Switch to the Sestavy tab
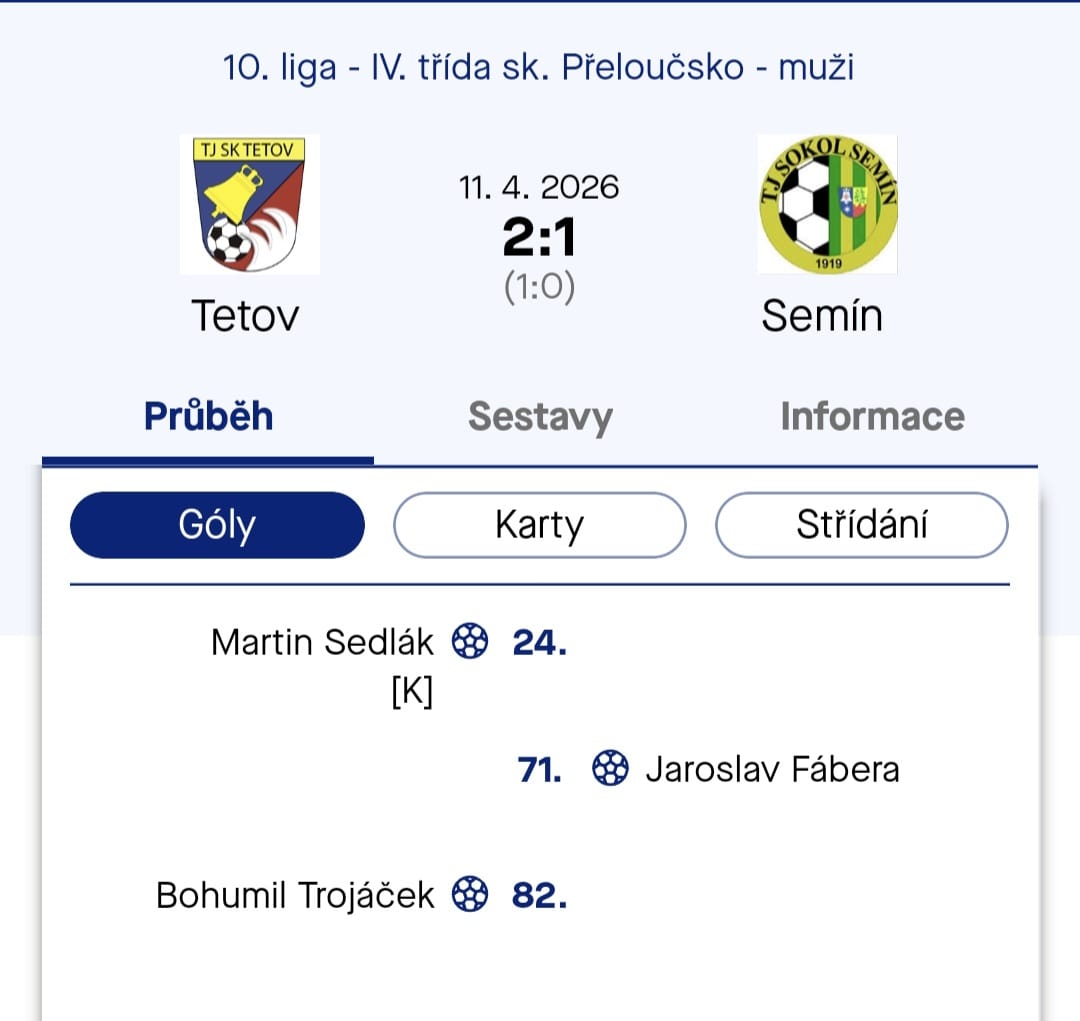The width and height of the screenshot is (1080, 1021). (x=540, y=416)
